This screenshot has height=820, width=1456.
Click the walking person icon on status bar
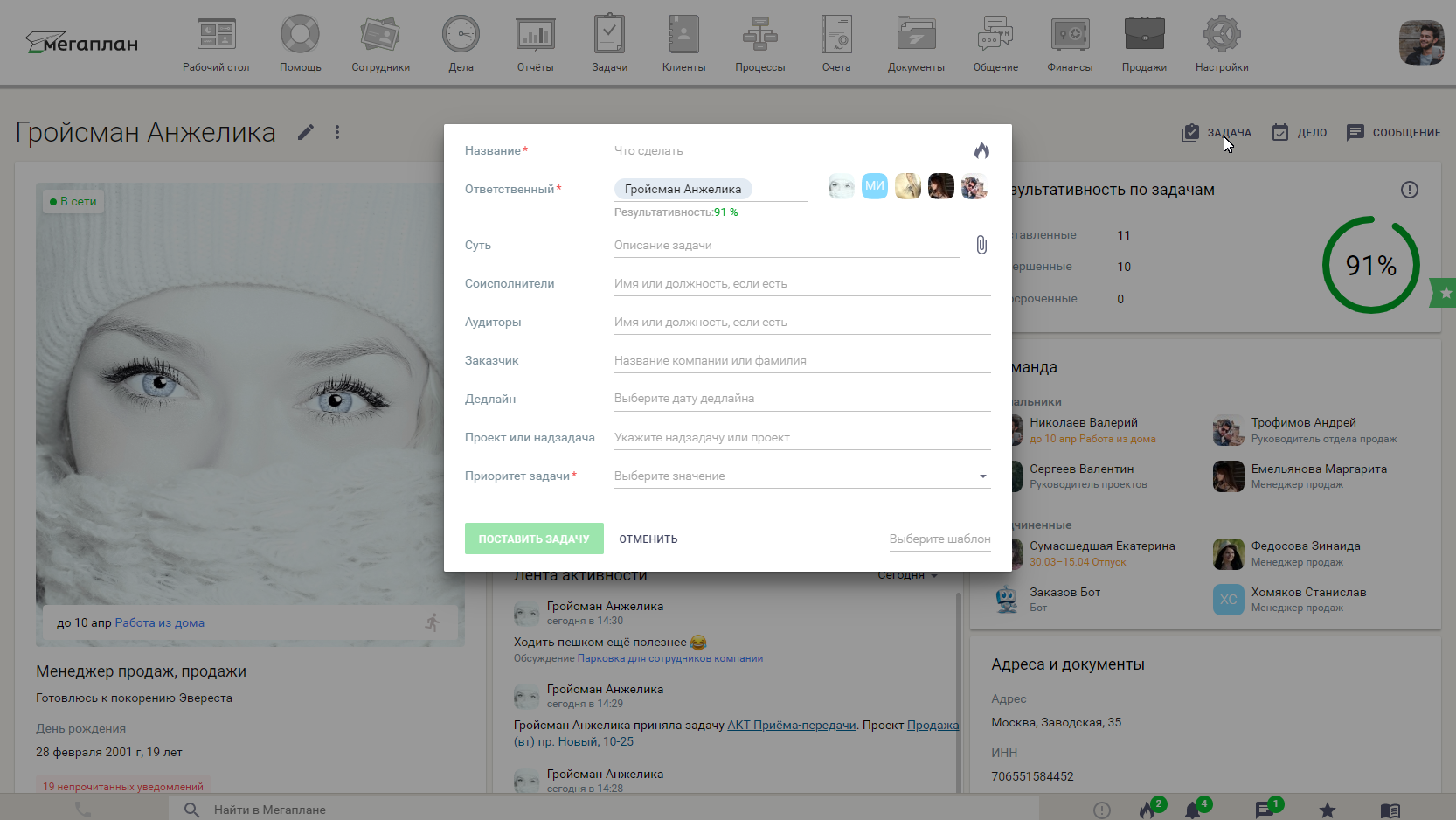(x=433, y=622)
